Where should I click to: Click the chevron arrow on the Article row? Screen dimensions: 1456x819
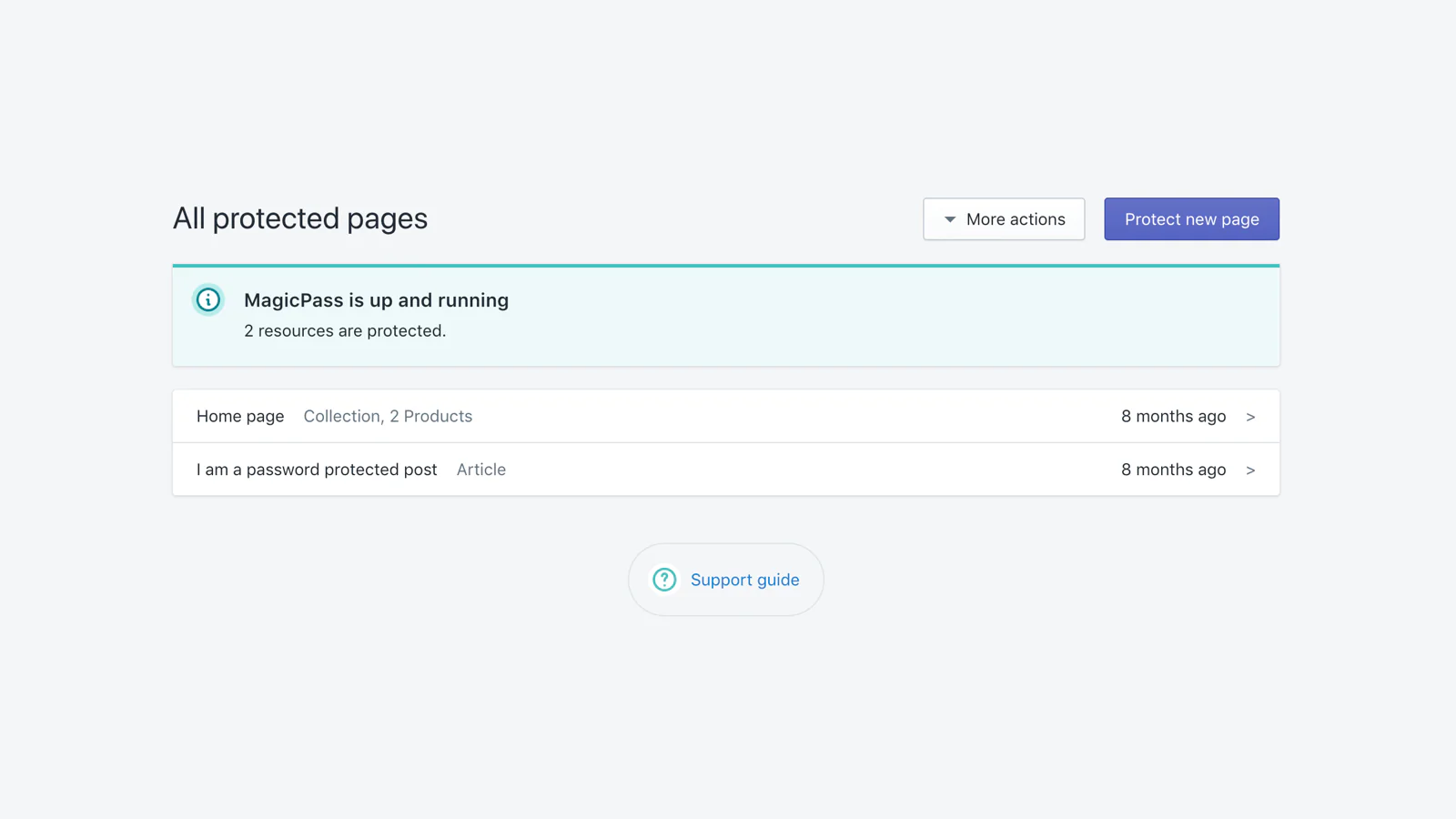1250,470
